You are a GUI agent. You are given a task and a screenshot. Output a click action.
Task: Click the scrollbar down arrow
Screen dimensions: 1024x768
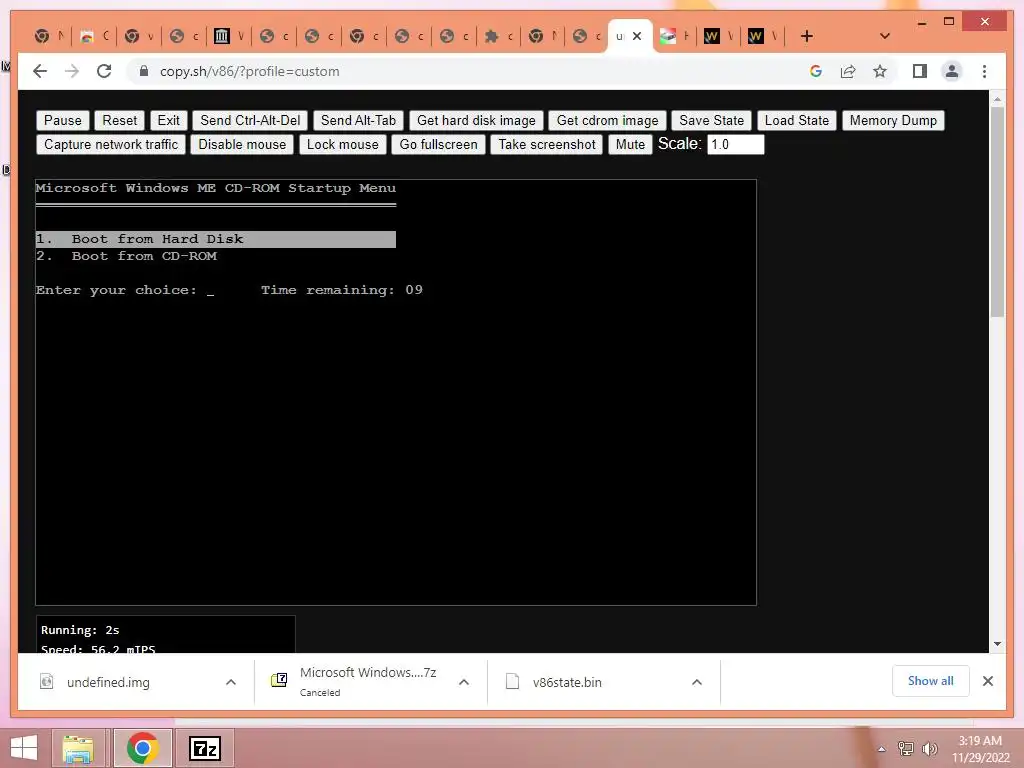[997, 644]
